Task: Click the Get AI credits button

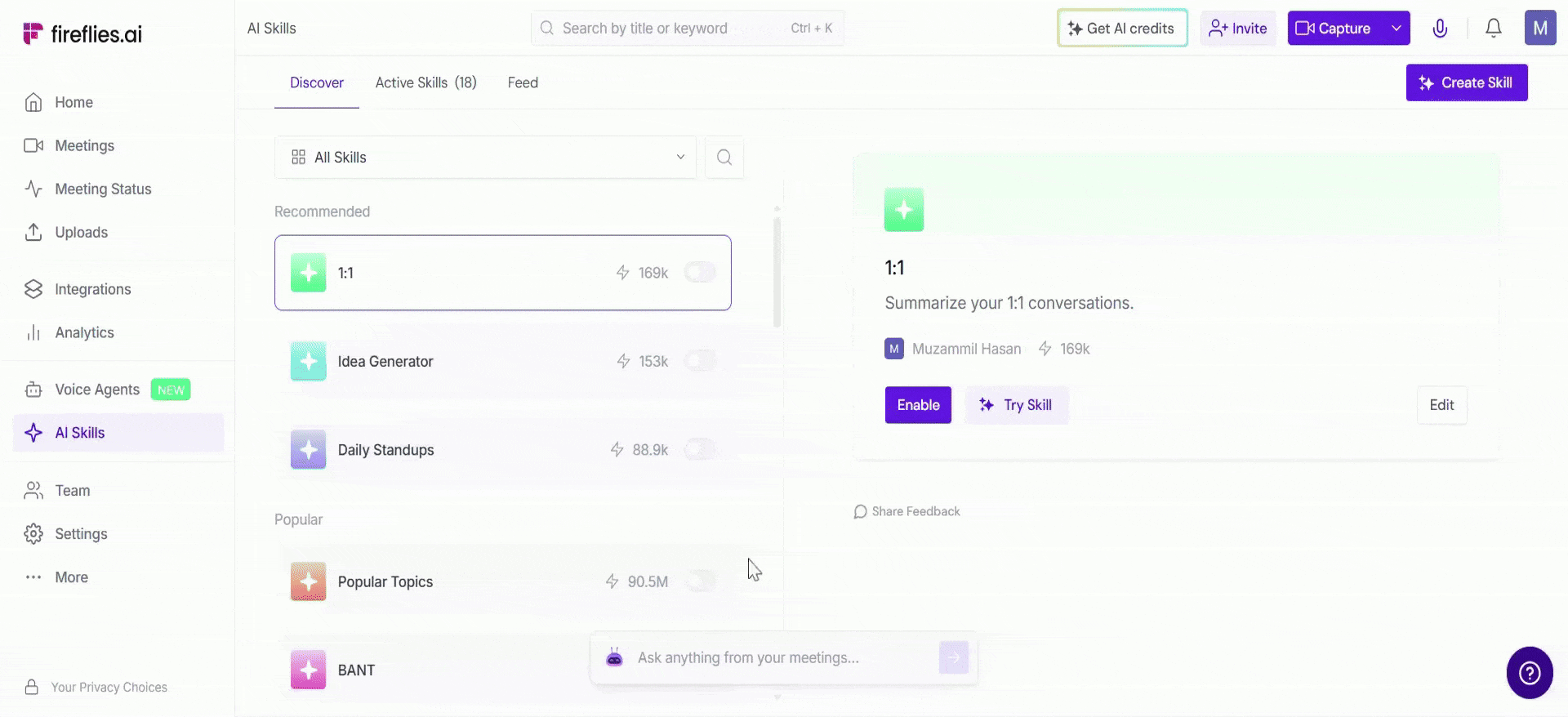Action: [1122, 28]
